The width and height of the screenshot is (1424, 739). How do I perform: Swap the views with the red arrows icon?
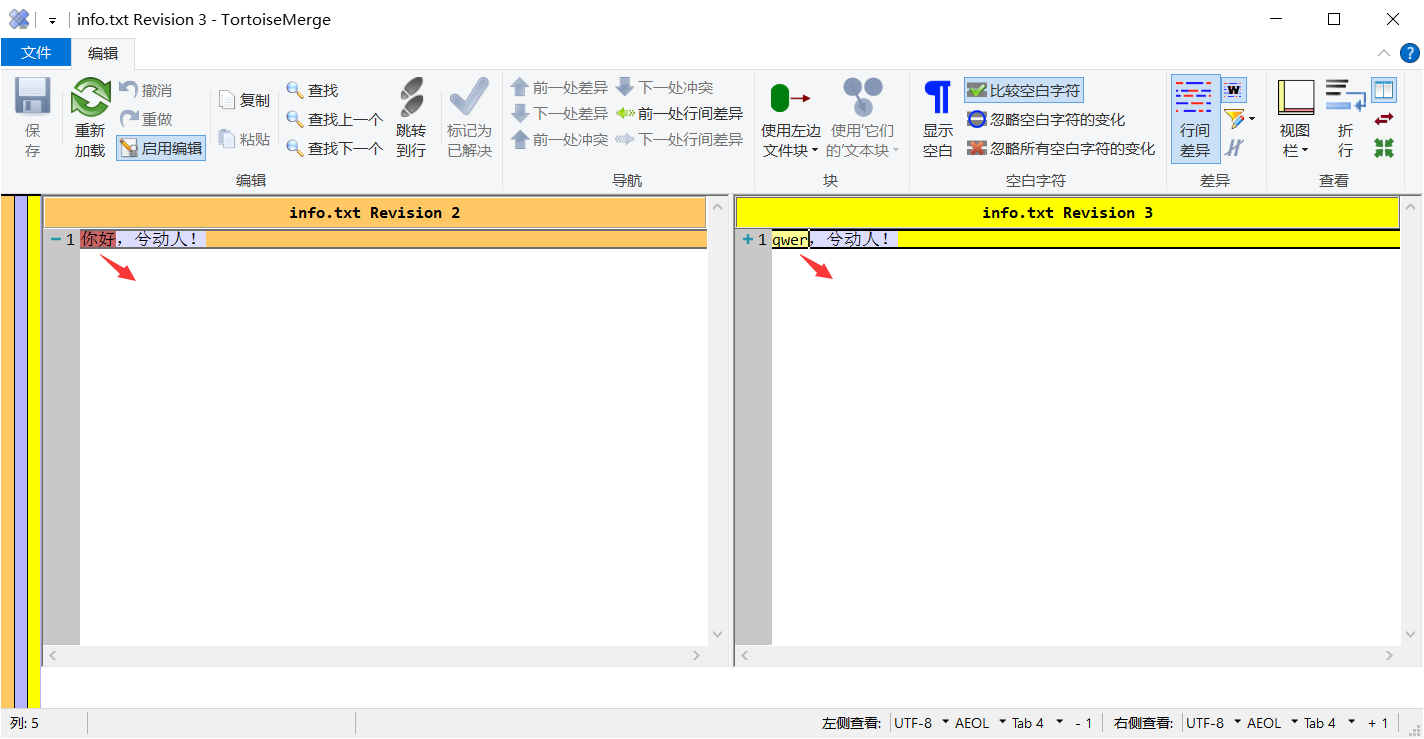pos(1384,119)
